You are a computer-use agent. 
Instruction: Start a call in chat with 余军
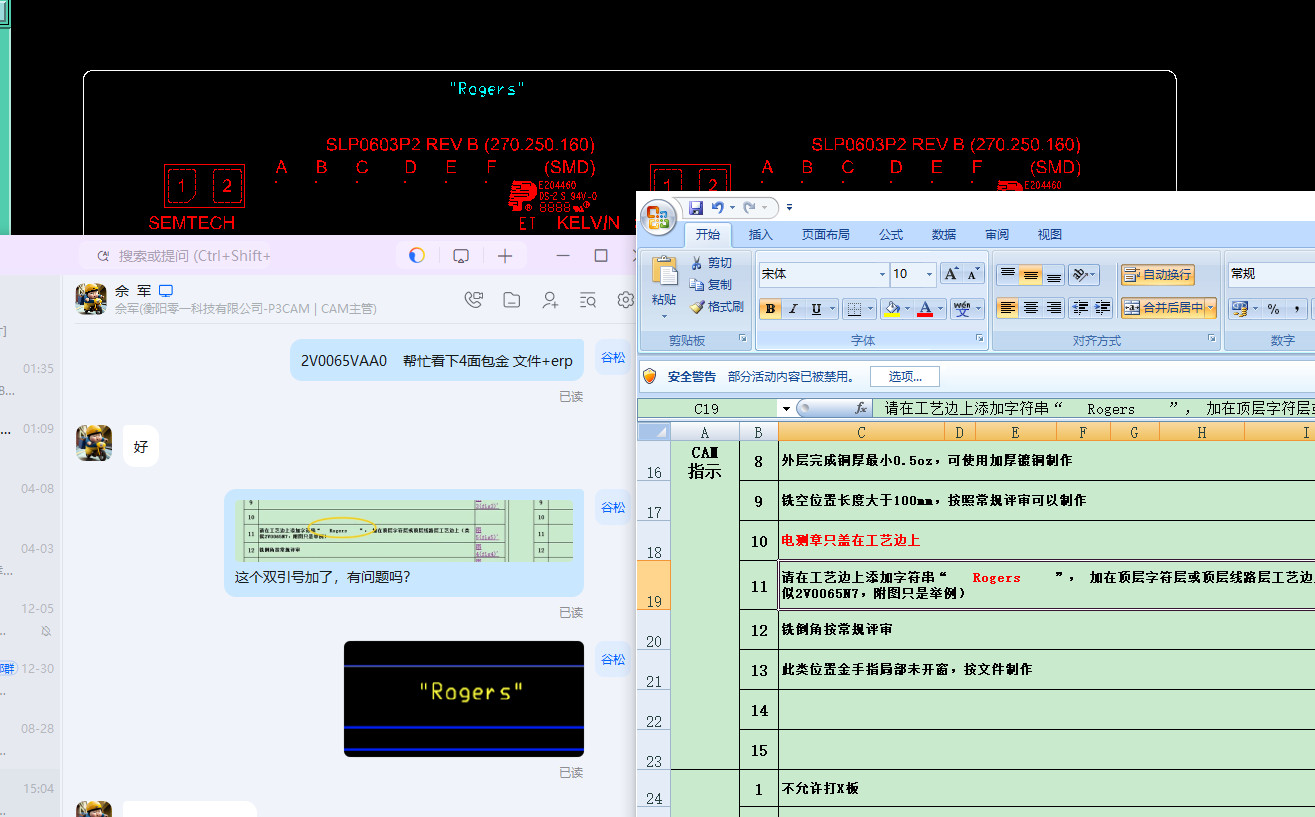(474, 299)
